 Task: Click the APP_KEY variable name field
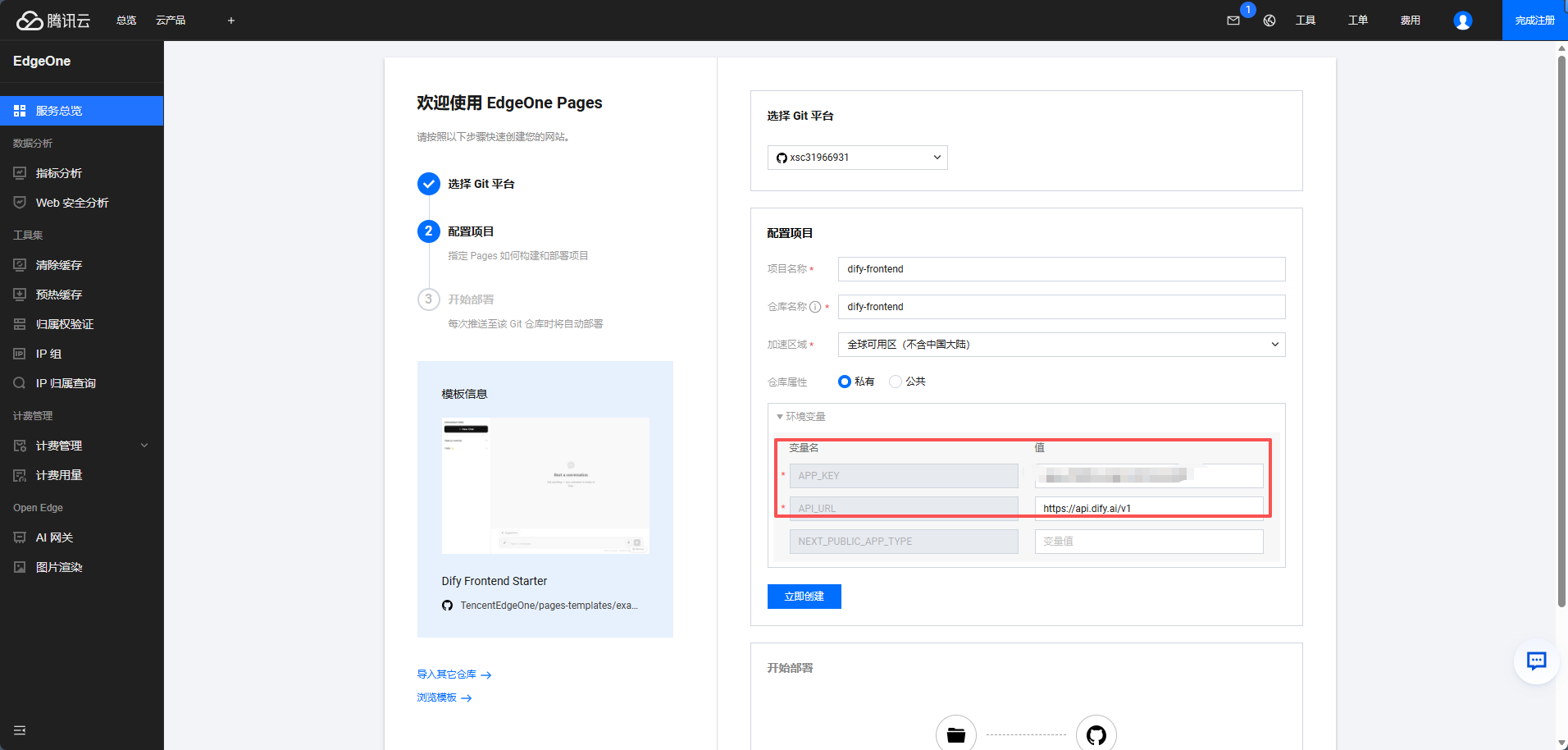pyautogui.click(x=904, y=476)
